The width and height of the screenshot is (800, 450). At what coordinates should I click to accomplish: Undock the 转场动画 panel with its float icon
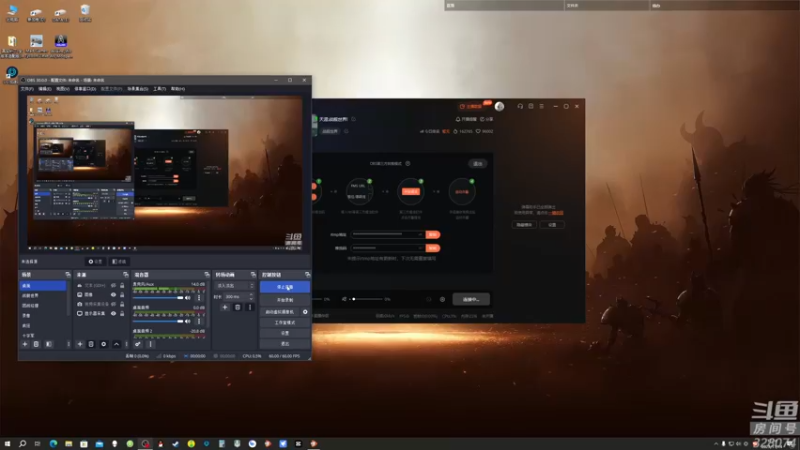(x=253, y=274)
